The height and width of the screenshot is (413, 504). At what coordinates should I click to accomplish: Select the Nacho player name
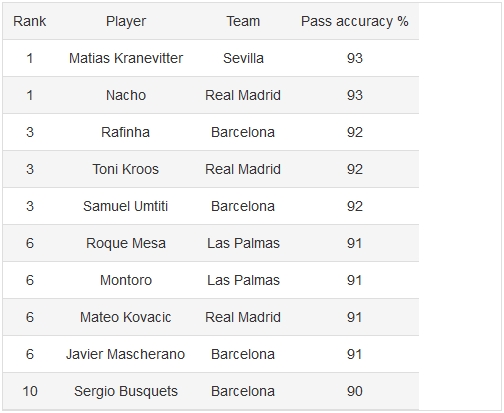tap(126, 95)
